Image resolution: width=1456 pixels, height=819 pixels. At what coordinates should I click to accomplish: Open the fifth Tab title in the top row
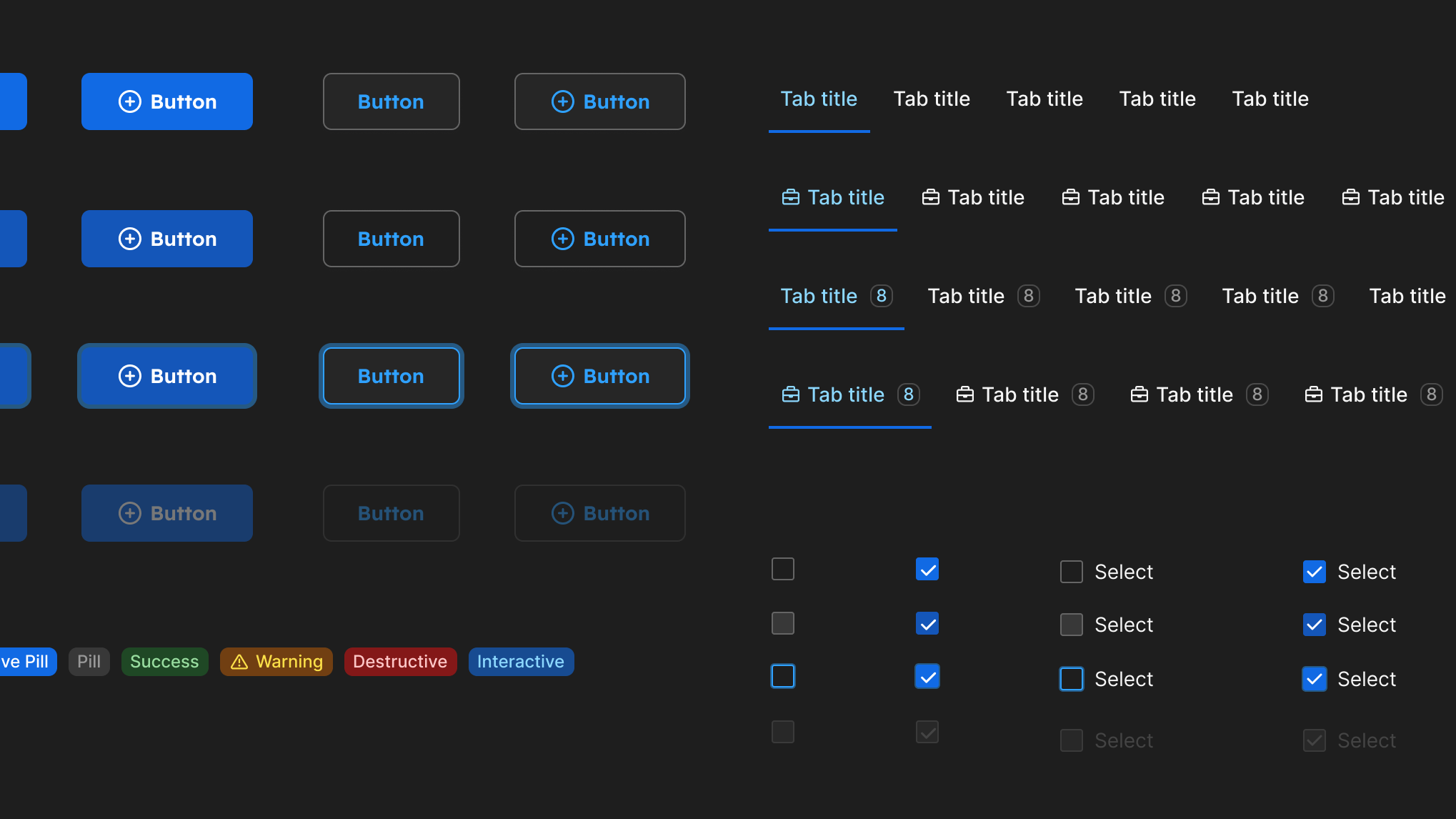(x=1270, y=99)
